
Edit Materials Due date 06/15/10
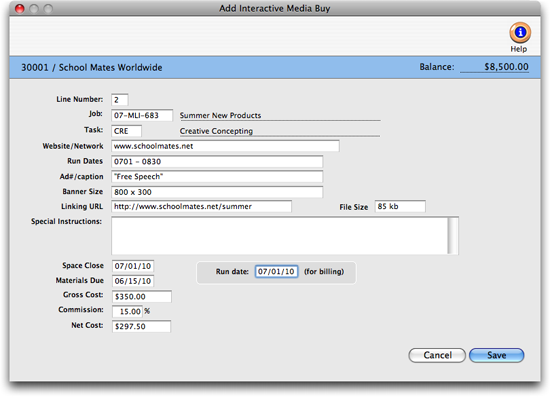coord(133,281)
